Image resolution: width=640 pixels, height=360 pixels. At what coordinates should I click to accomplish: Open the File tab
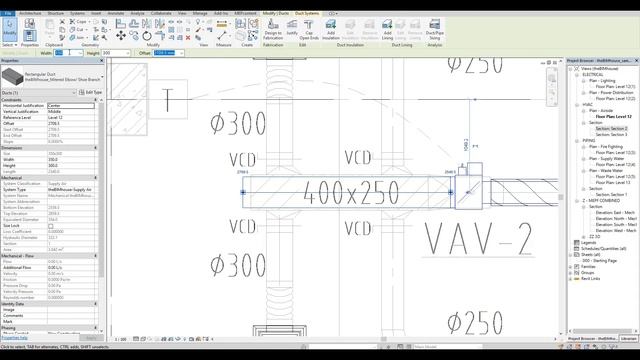8,13
